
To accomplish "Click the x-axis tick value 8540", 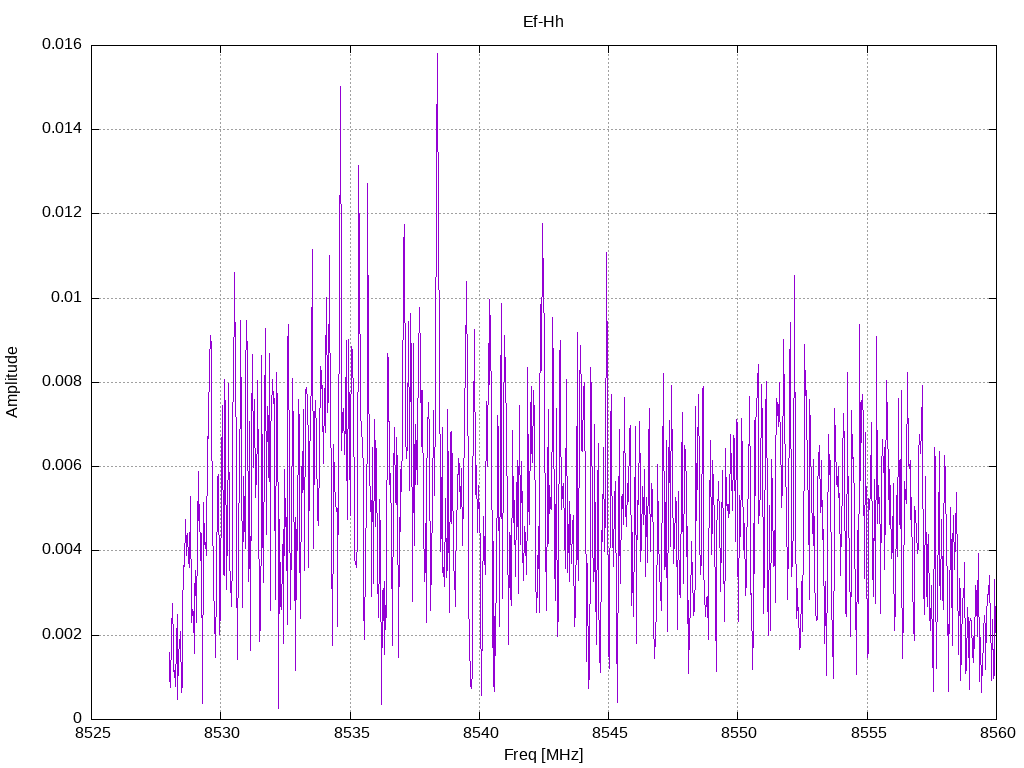I will click(480, 733).
